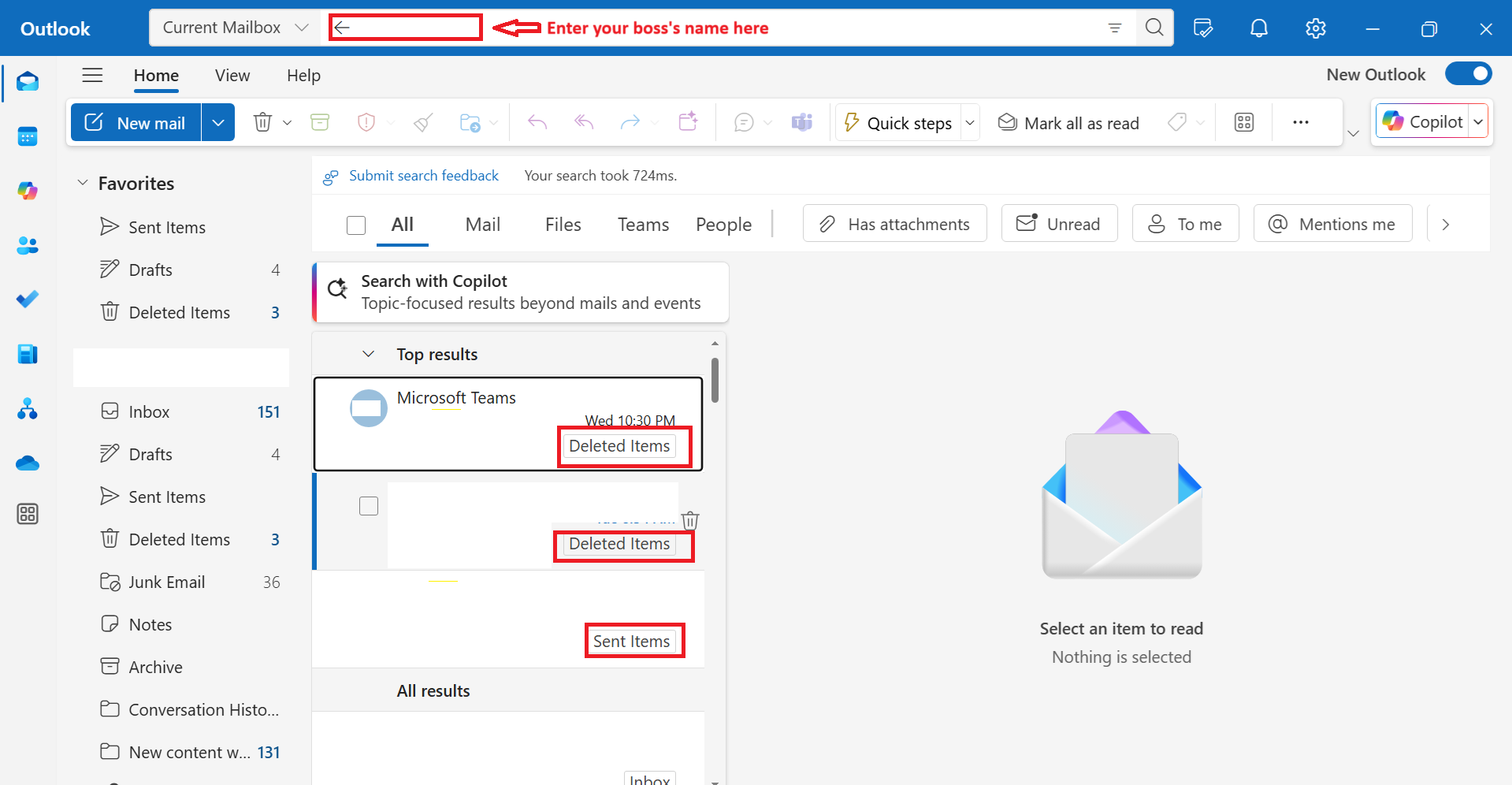Image resolution: width=1512 pixels, height=785 pixels.
Task: Click the notifications bell icon
Action: pyautogui.click(x=1259, y=28)
